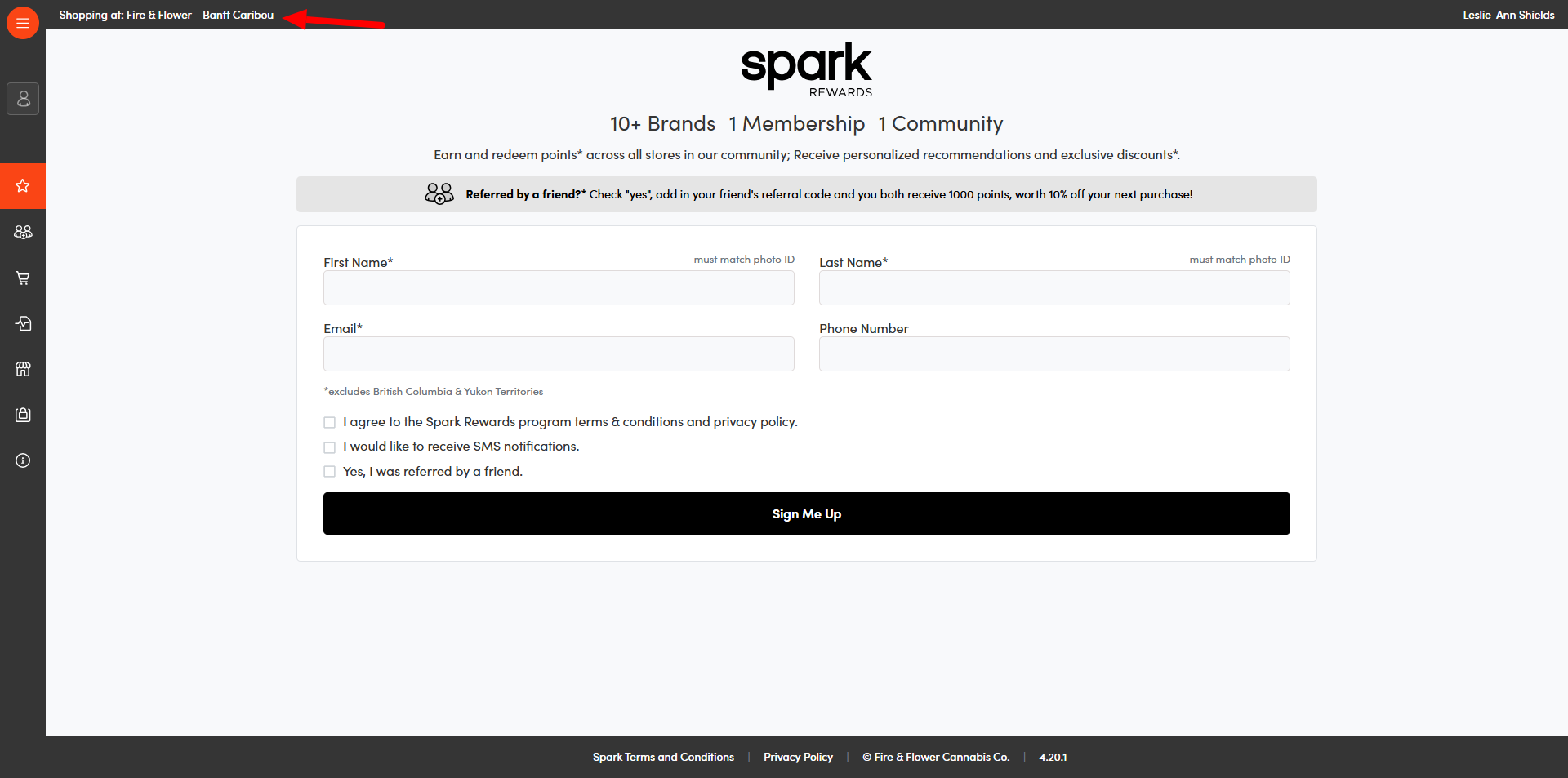Click the Shopping at Banff Caribou store label
The width and height of the screenshot is (1568, 778).
(x=167, y=15)
